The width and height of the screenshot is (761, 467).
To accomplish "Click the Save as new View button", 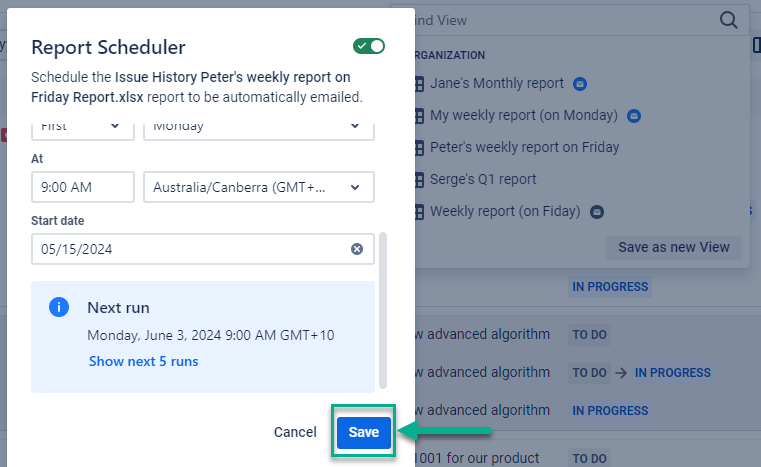I will [x=673, y=247].
